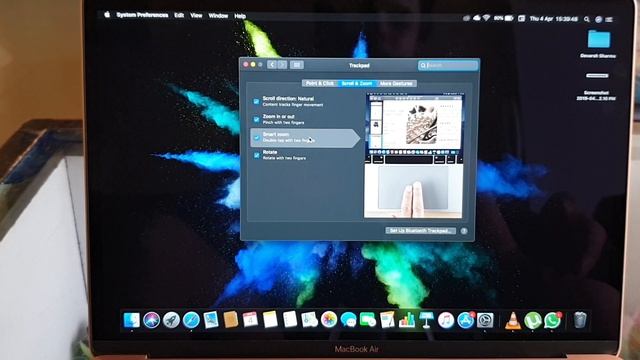Click Siri icon in the menu bar
The width and height of the screenshot is (640, 360).
point(598,19)
